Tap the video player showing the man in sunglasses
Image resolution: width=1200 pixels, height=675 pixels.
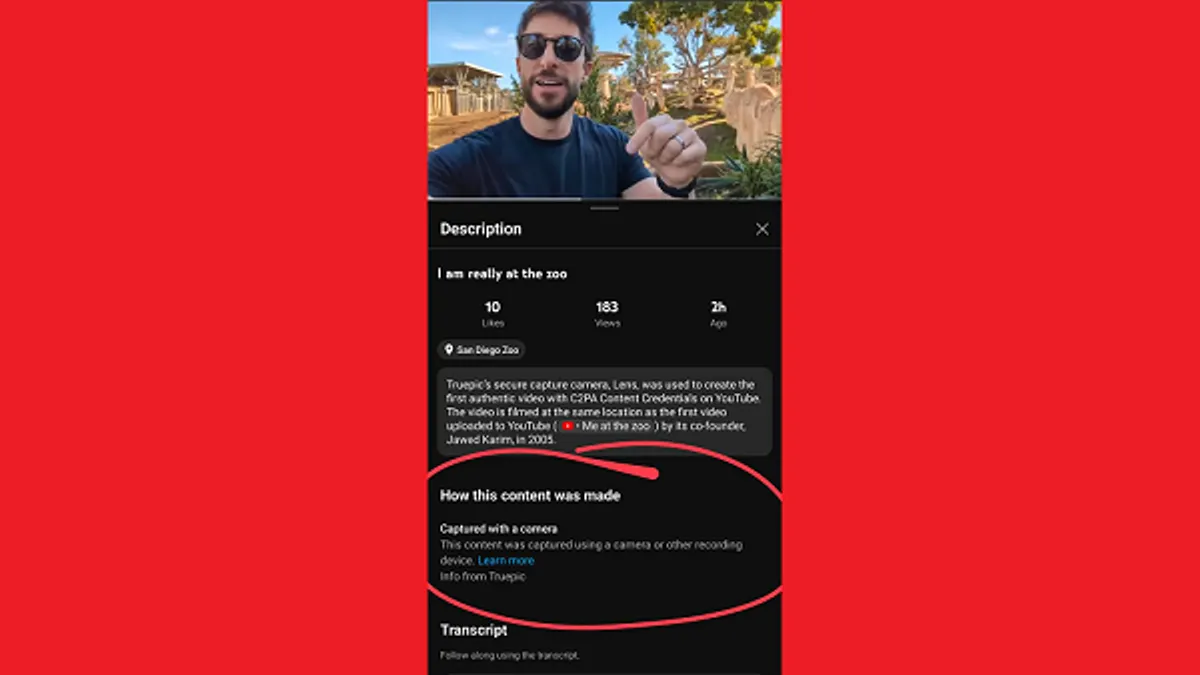click(x=605, y=98)
